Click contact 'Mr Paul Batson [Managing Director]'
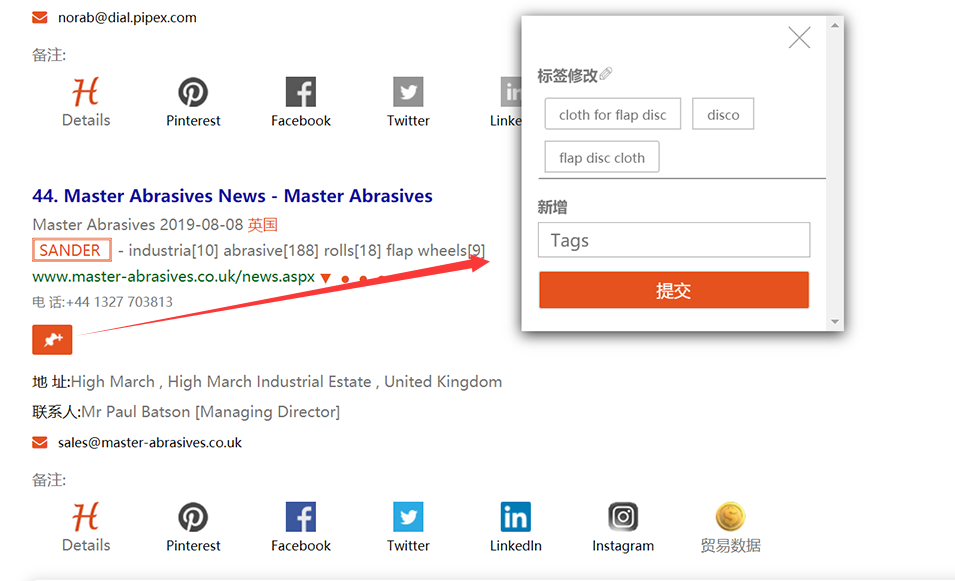 click(211, 412)
